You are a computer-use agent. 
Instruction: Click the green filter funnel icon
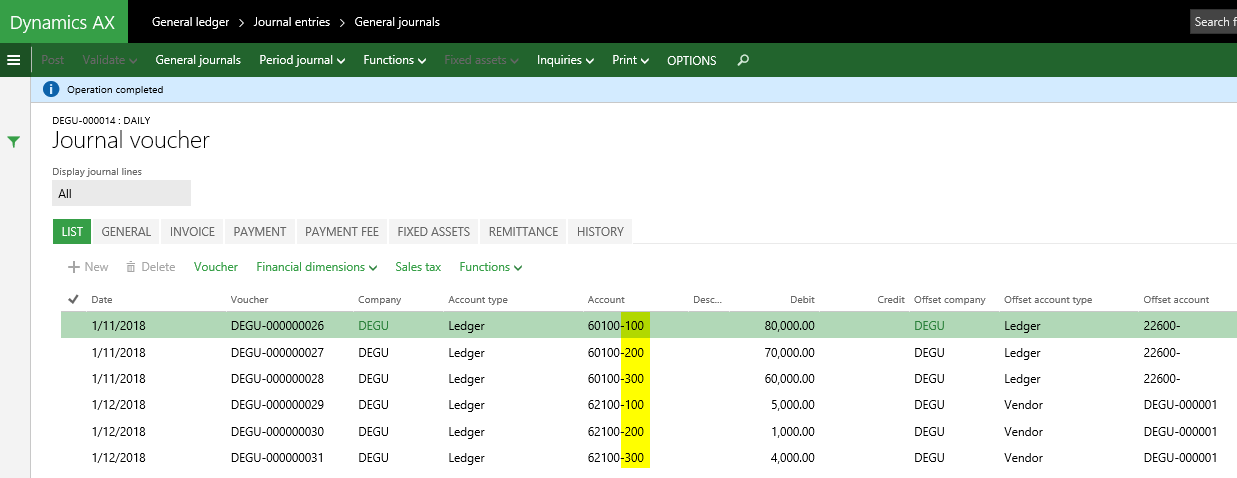pos(14,142)
